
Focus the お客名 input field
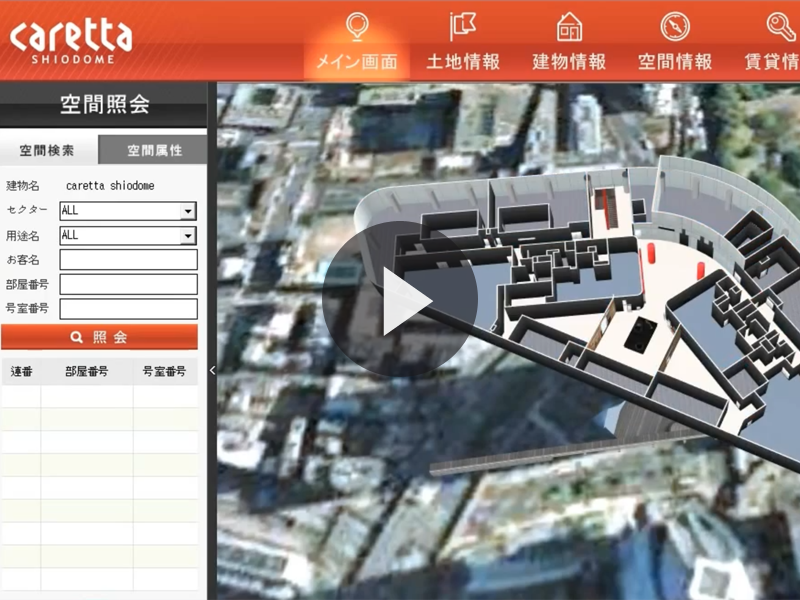tap(128, 260)
